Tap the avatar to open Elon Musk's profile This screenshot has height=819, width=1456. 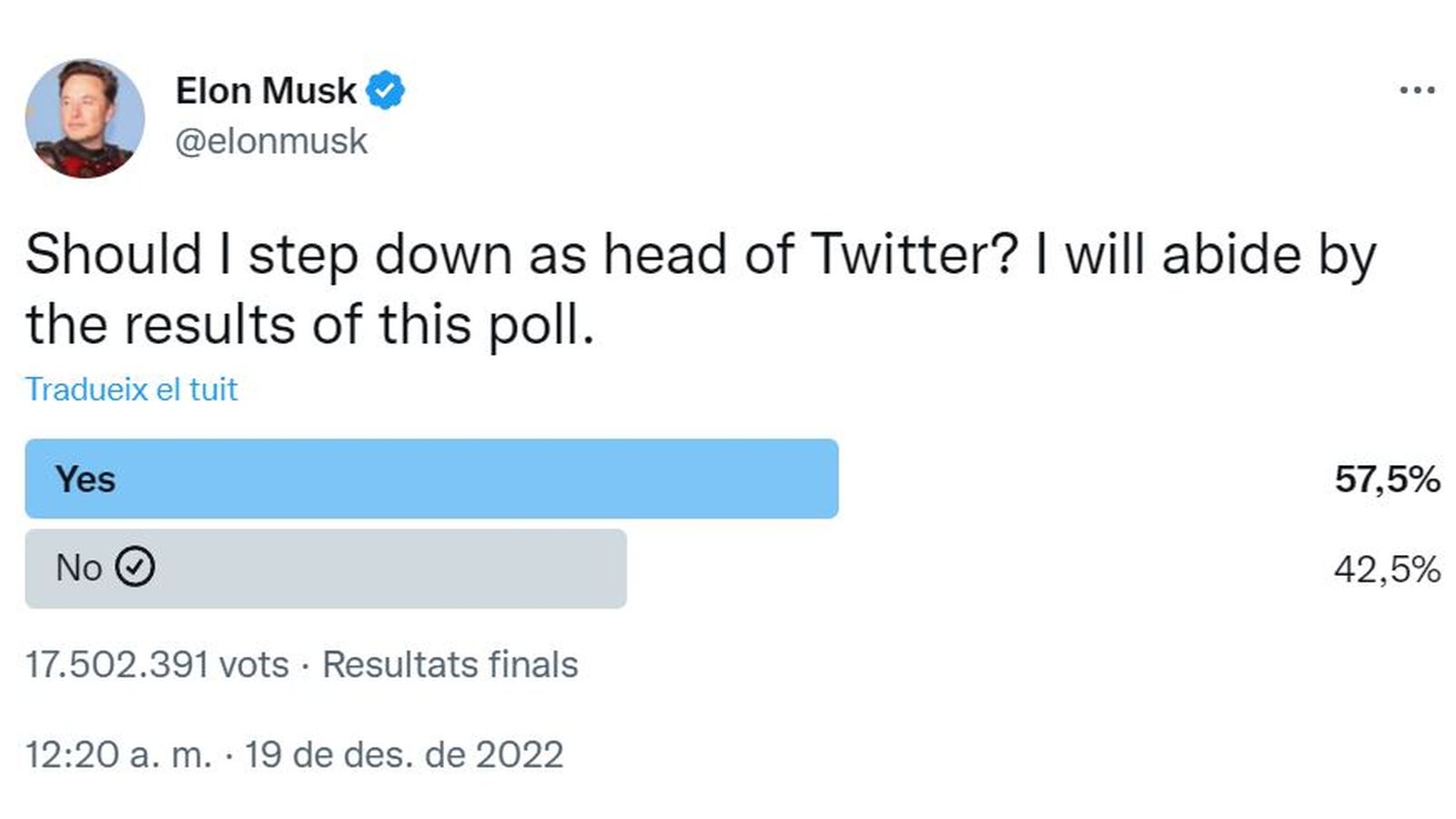(x=88, y=109)
